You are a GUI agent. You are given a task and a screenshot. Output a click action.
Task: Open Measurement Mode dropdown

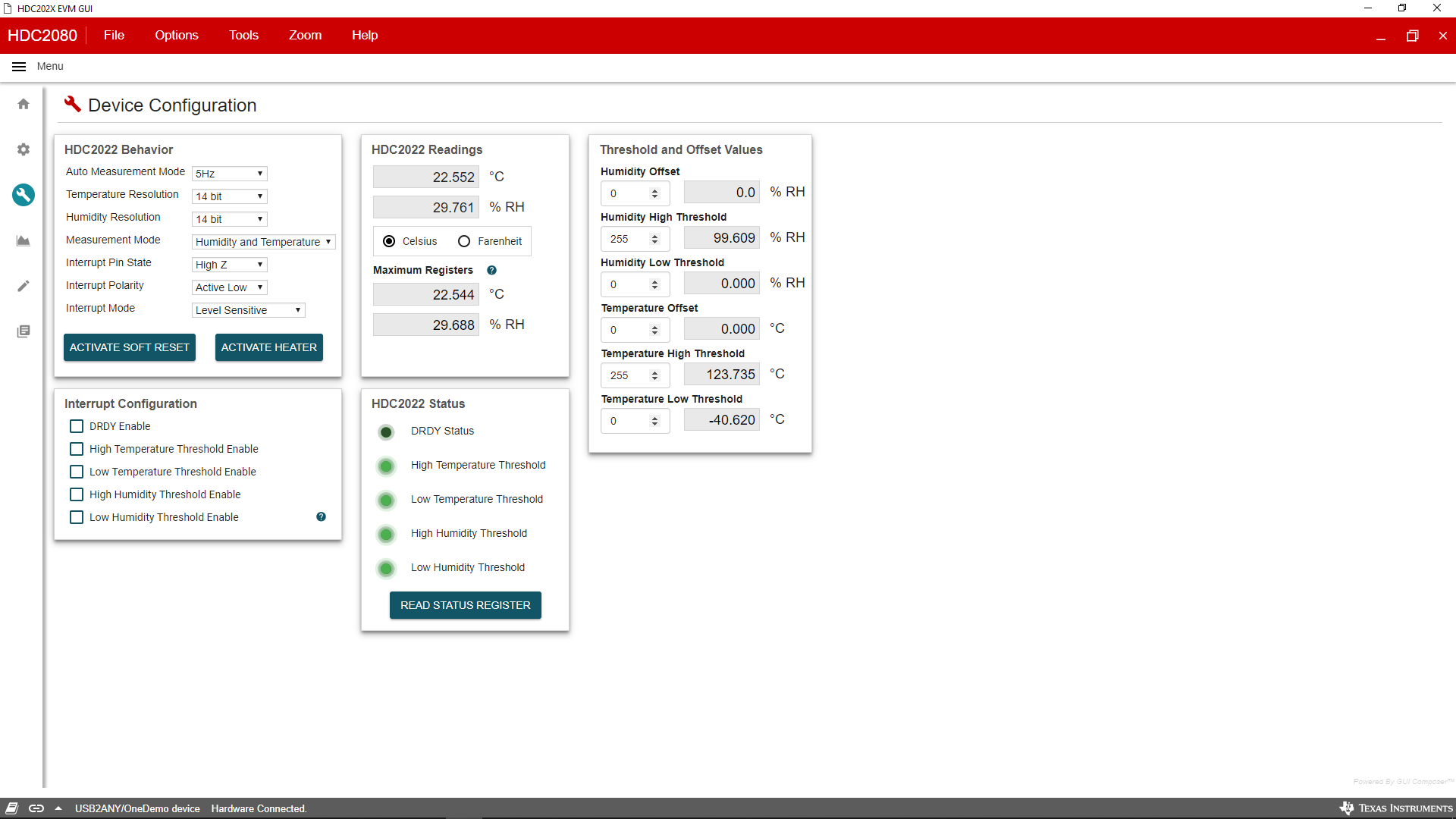click(x=263, y=242)
